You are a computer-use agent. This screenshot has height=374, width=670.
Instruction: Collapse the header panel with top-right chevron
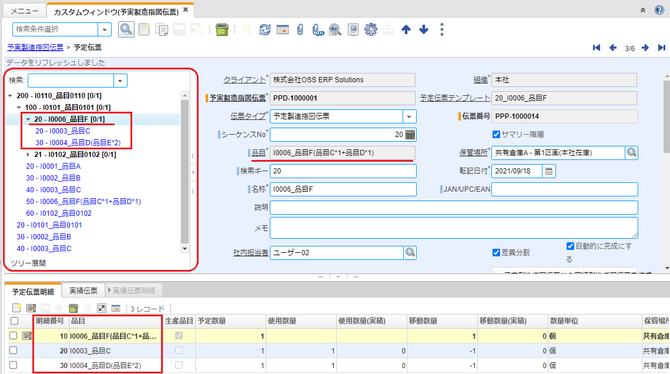pos(643,10)
